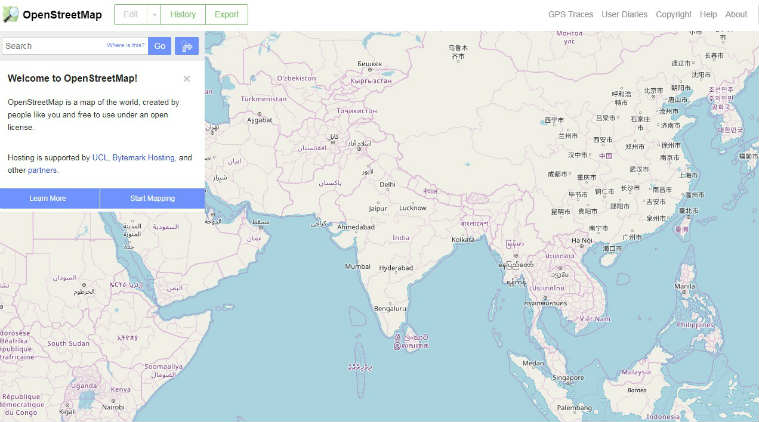This screenshot has height=422, width=759.
Task: Click the Ha Noi label on the map
Action: (x=582, y=241)
